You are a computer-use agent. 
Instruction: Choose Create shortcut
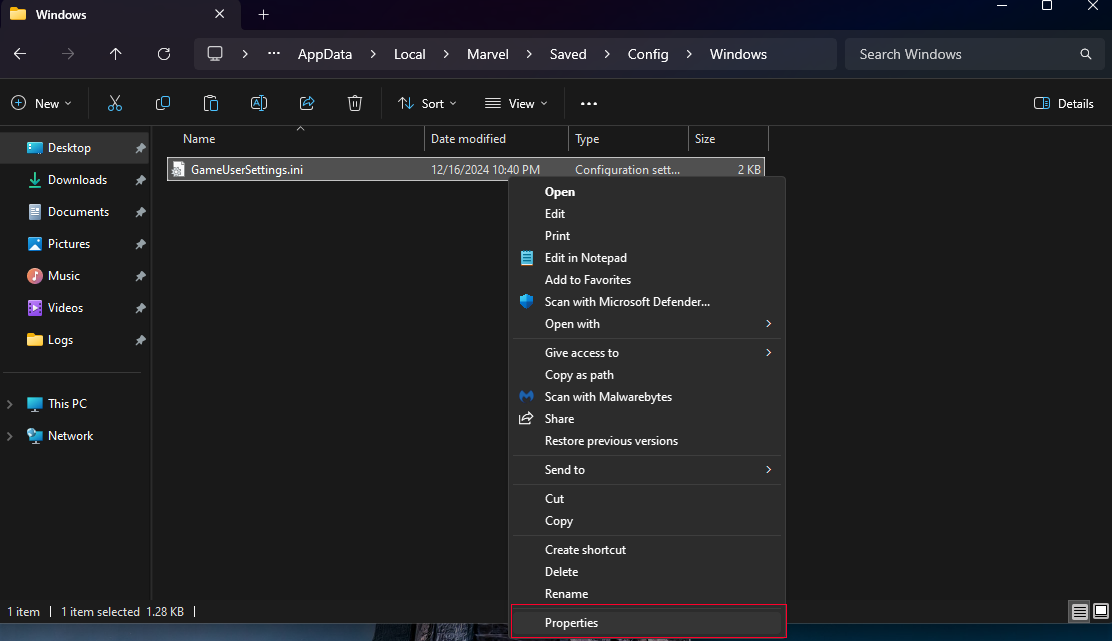[x=647, y=550]
